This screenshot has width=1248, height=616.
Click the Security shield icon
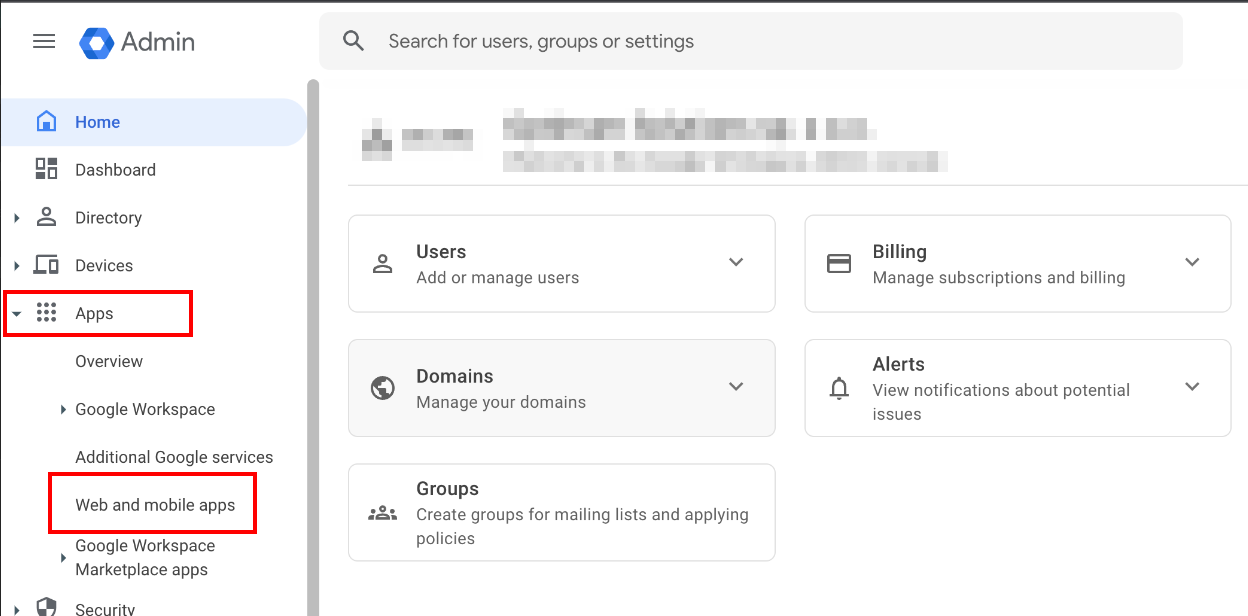pyautogui.click(x=46, y=607)
